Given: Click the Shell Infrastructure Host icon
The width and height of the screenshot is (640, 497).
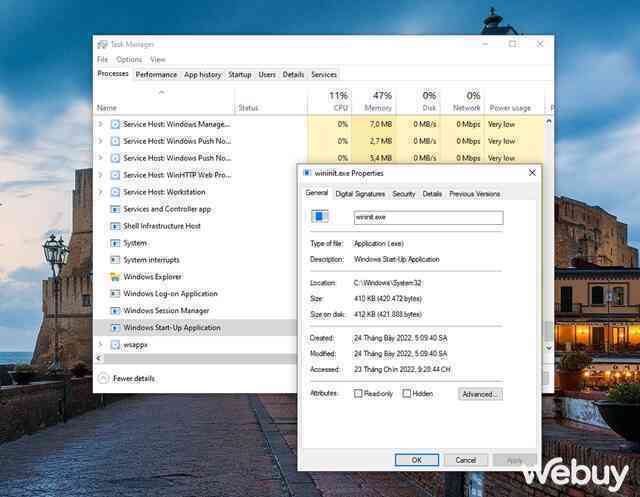Looking at the screenshot, I should 116,226.
